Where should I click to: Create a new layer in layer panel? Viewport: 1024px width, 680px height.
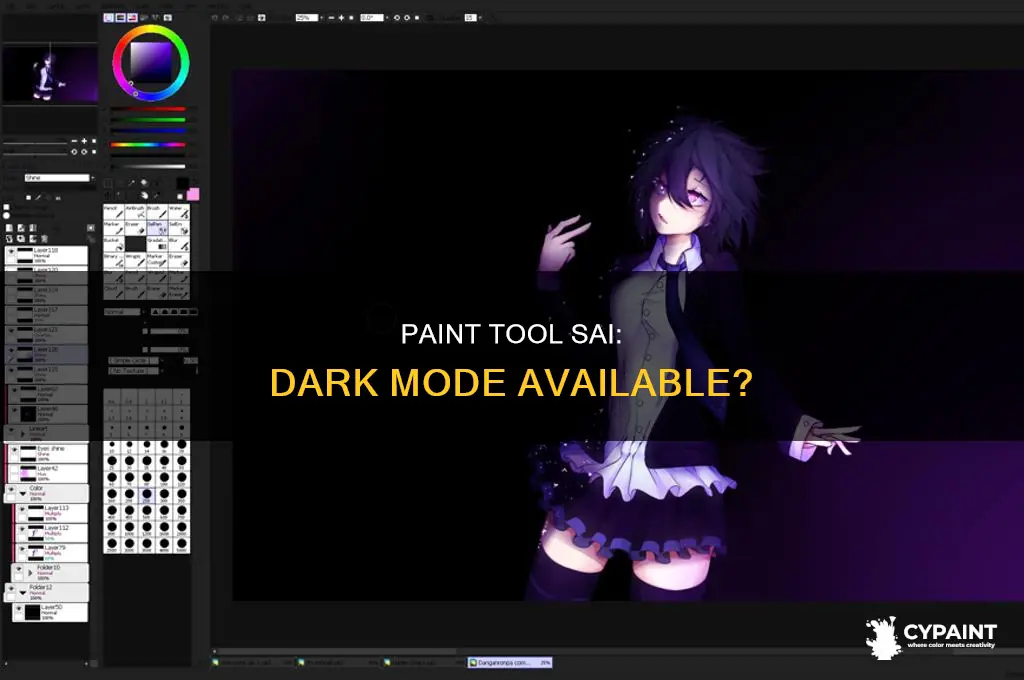(x=10, y=228)
